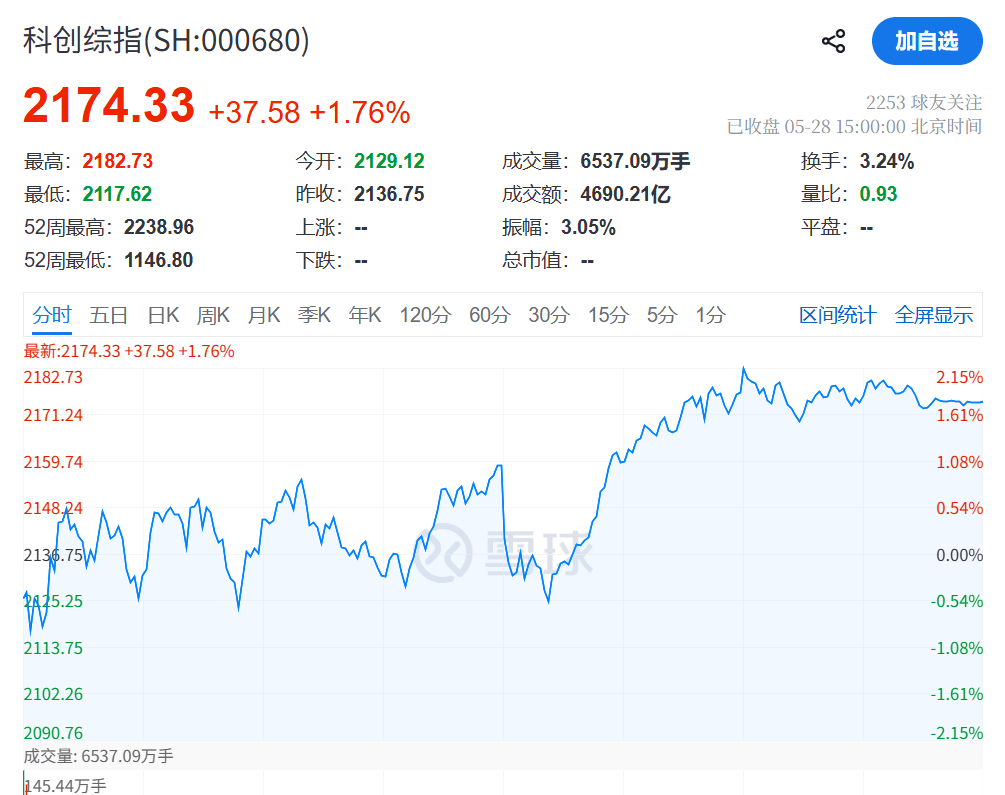Open the 日K chart tab

pyautogui.click(x=163, y=315)
